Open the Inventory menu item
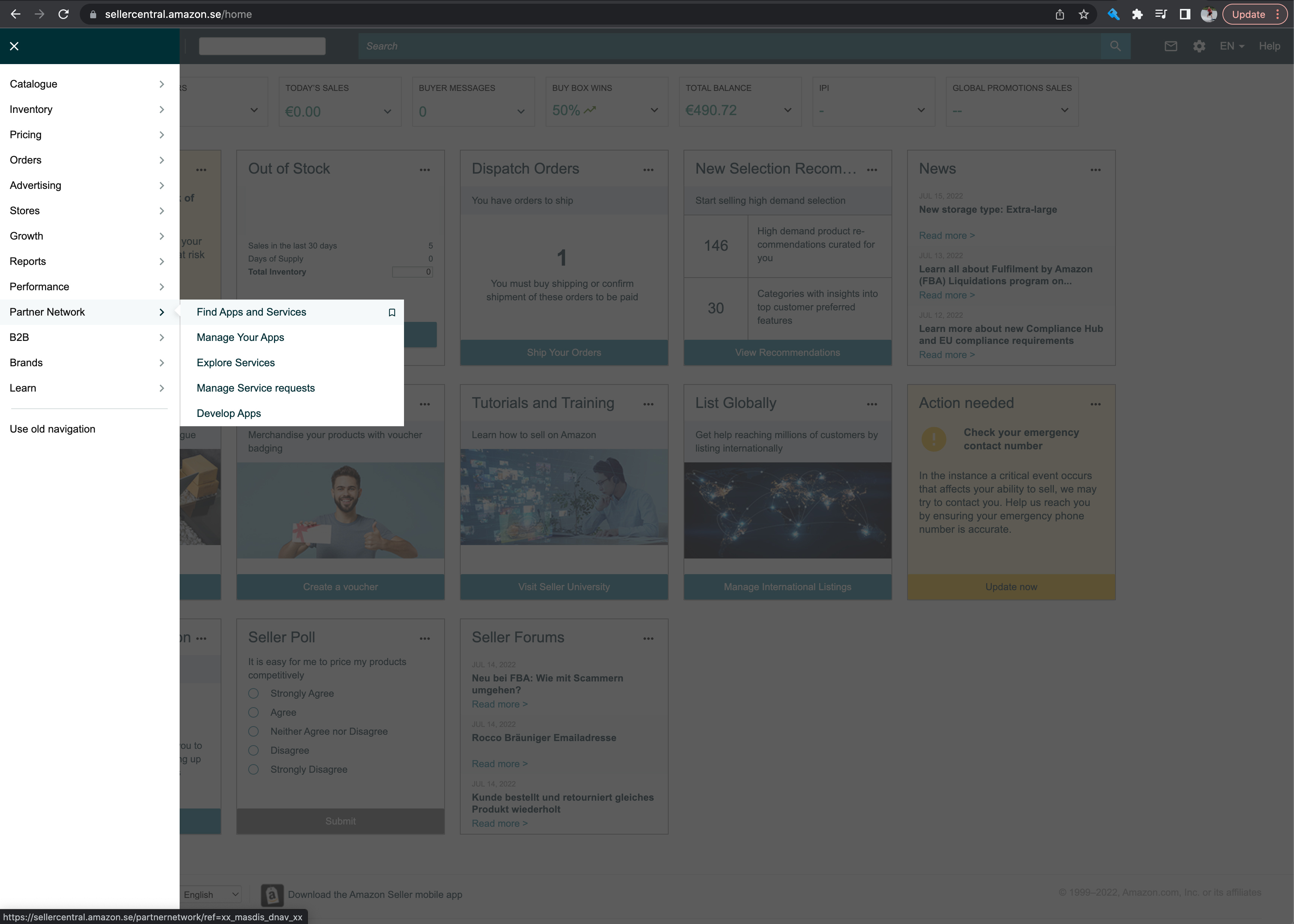Screen dimensions: 1294x924 point(90,109)
